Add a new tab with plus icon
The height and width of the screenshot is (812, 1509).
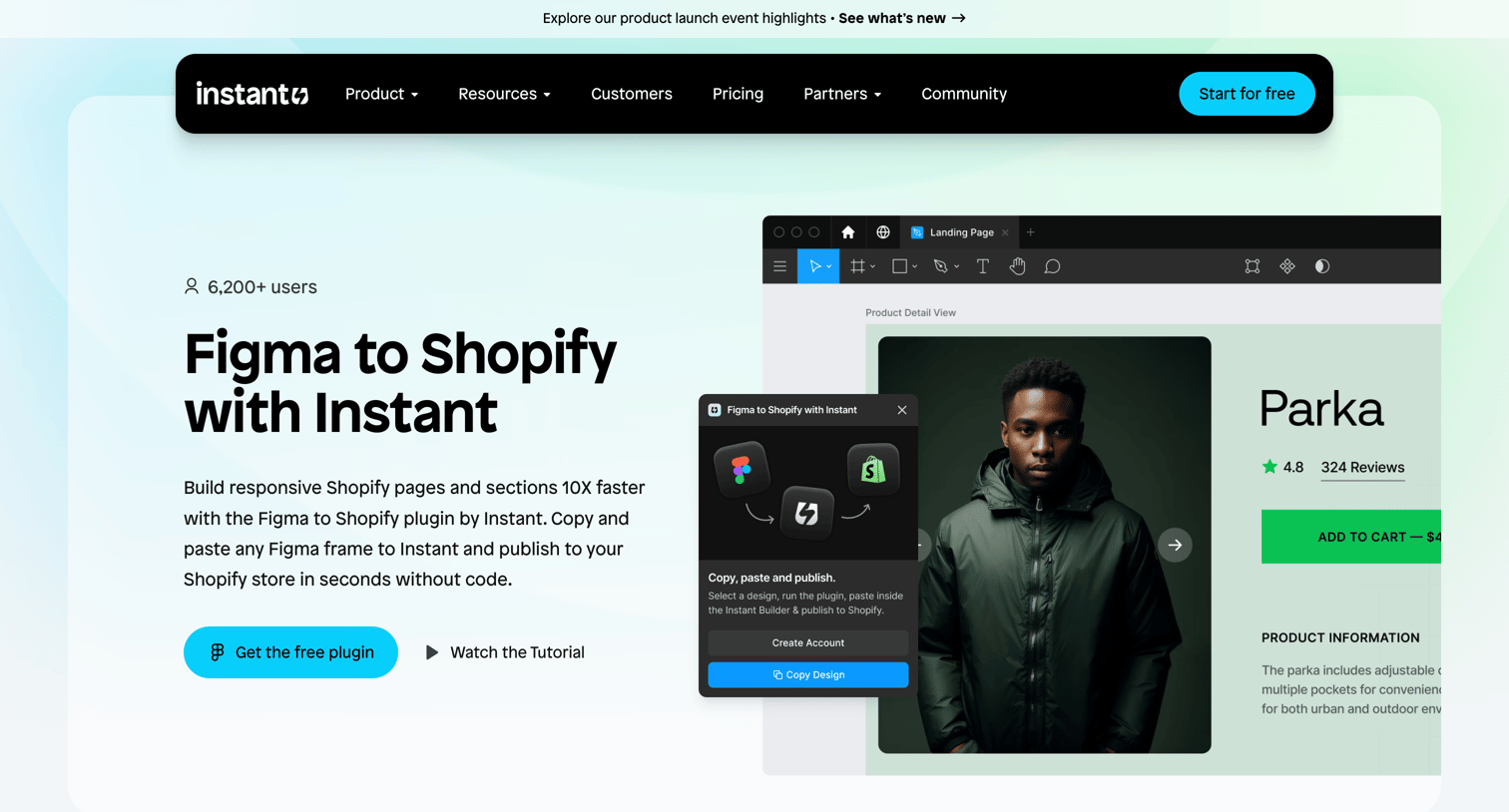[1031, 232]
